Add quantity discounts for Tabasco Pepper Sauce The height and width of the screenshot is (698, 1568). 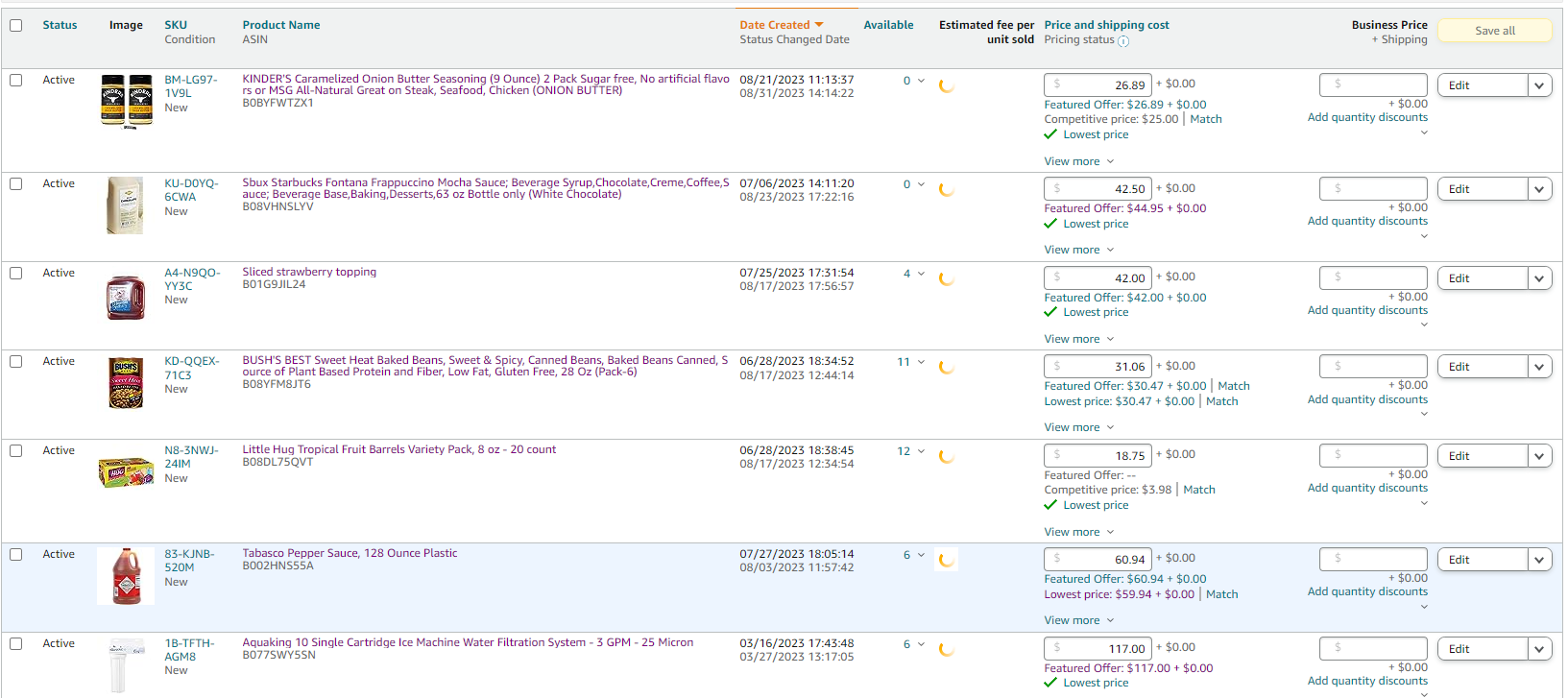[1367, 591]
